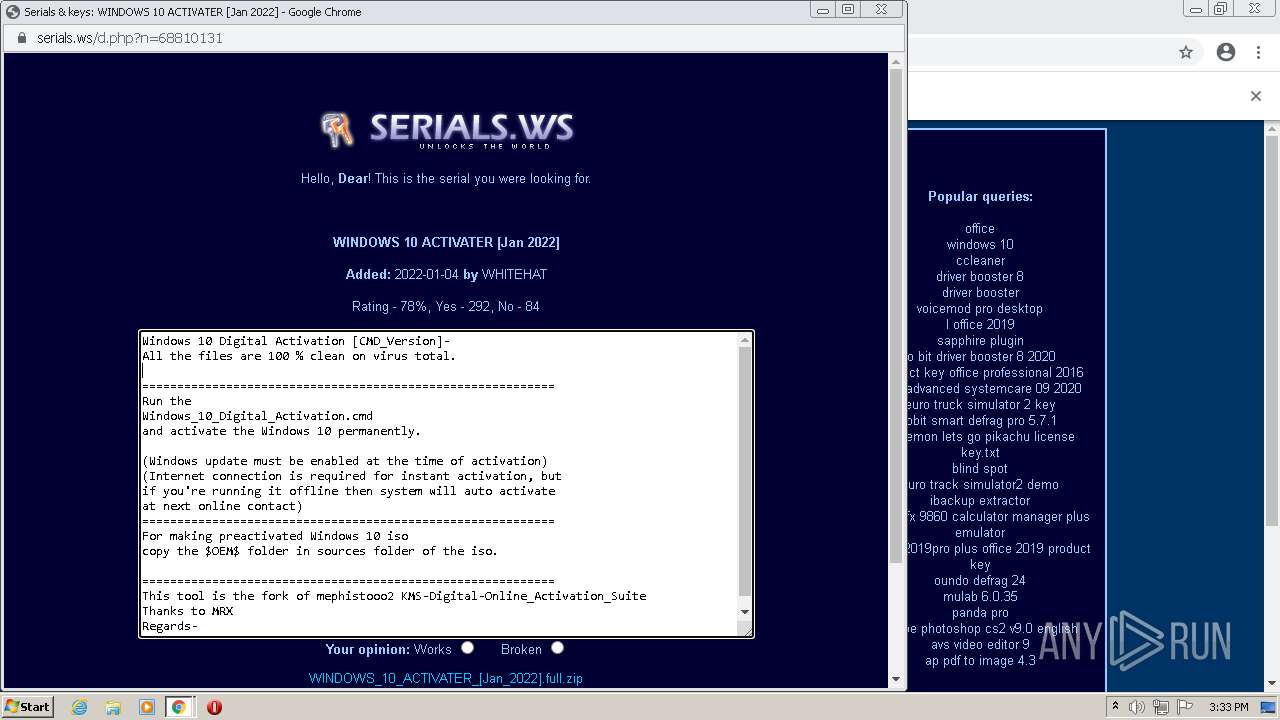Click the popup page scroll down arrow
This screenshot has width=1280, height=720.
tap(895, 679)
